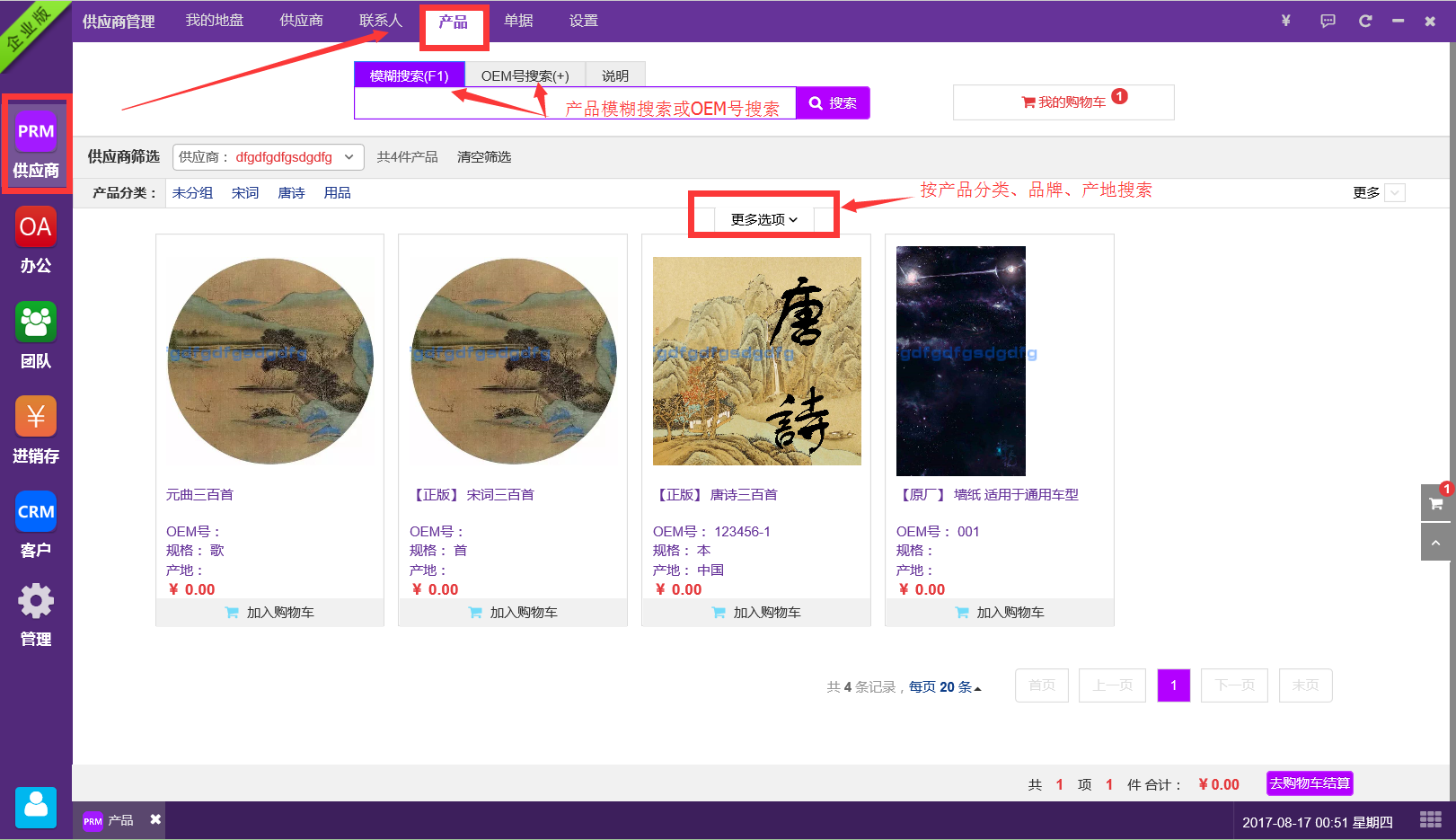Add 墙纸 product to shopping cart

[1000, 612]
